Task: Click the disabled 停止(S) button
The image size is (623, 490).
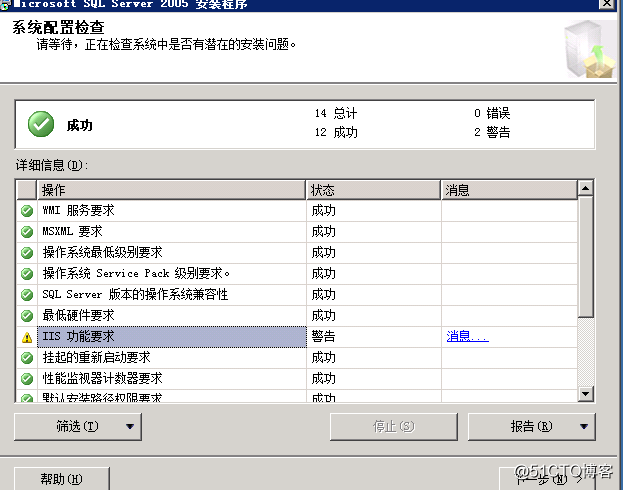Action: 394,426
